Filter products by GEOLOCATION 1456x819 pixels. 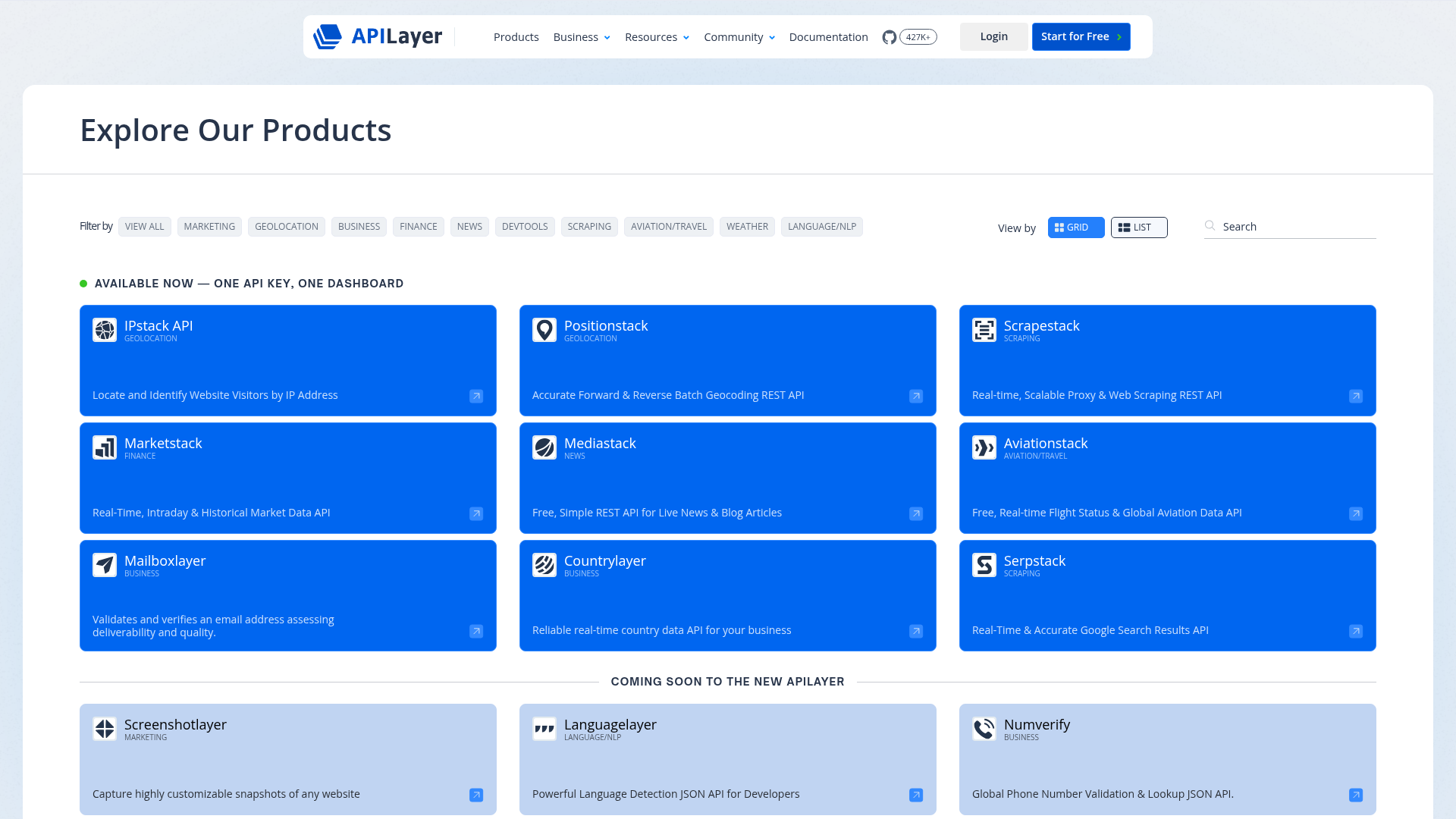(287, 227)
